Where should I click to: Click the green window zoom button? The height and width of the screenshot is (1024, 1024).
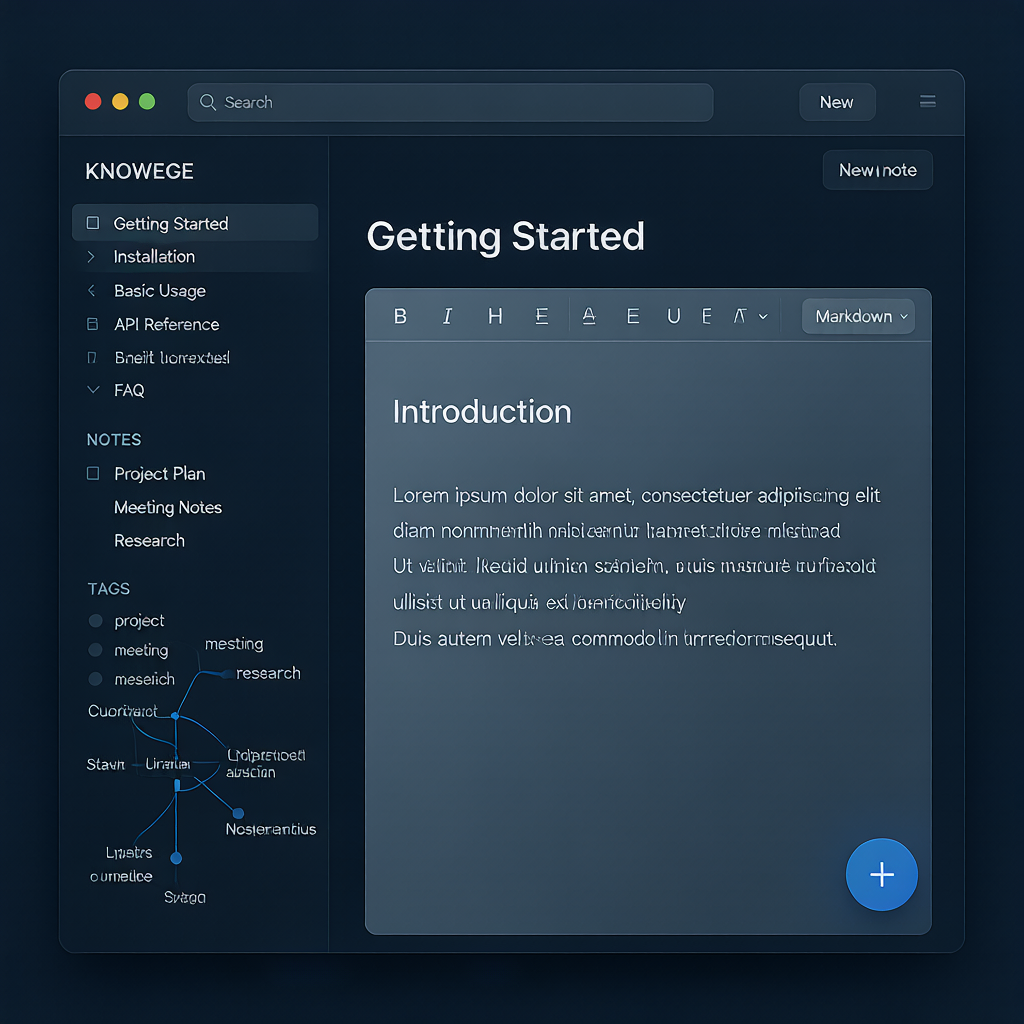click(x=147, y=102)
